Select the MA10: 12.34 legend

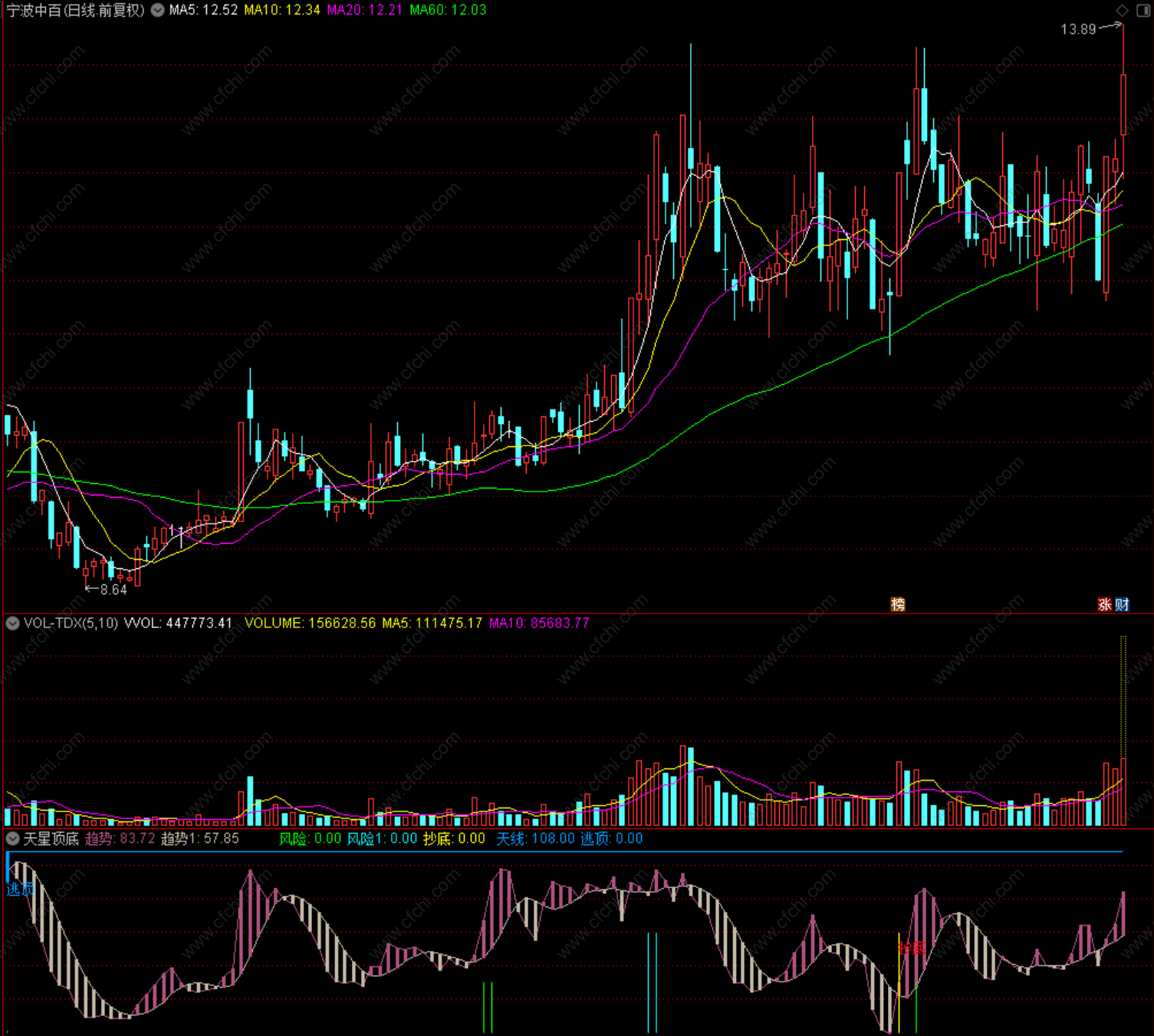tap(282, 10)
